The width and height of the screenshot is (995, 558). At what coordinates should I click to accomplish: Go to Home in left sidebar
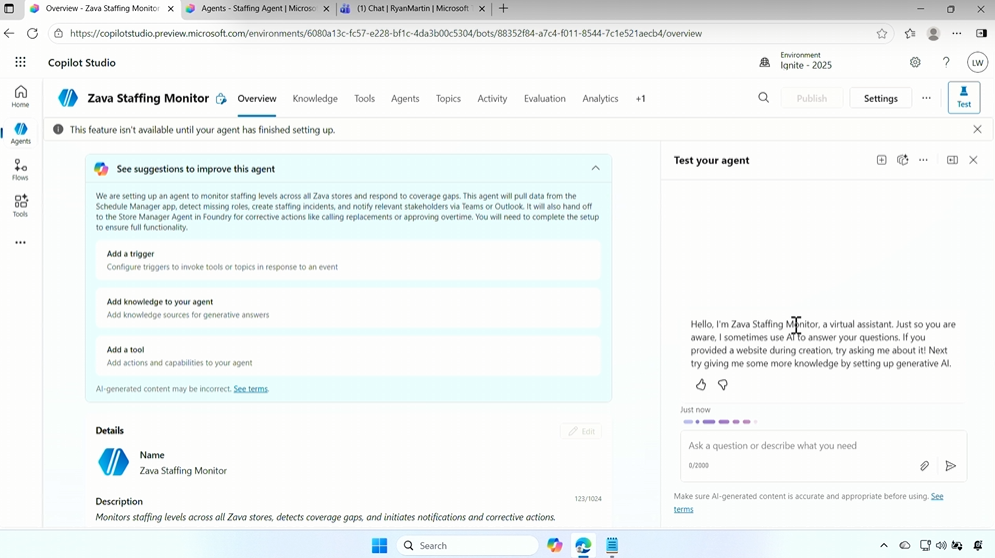tap(20, 96)
